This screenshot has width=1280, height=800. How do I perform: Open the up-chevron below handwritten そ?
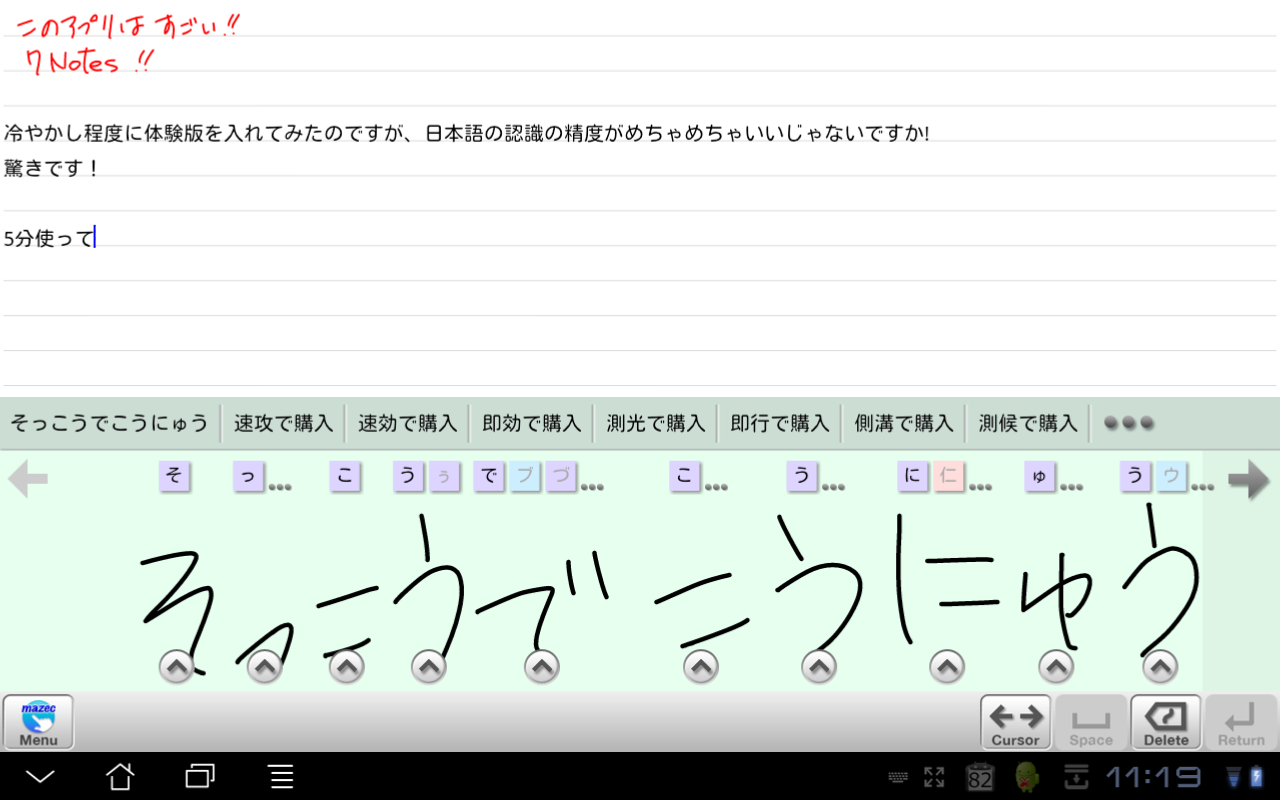click(176, 665)
